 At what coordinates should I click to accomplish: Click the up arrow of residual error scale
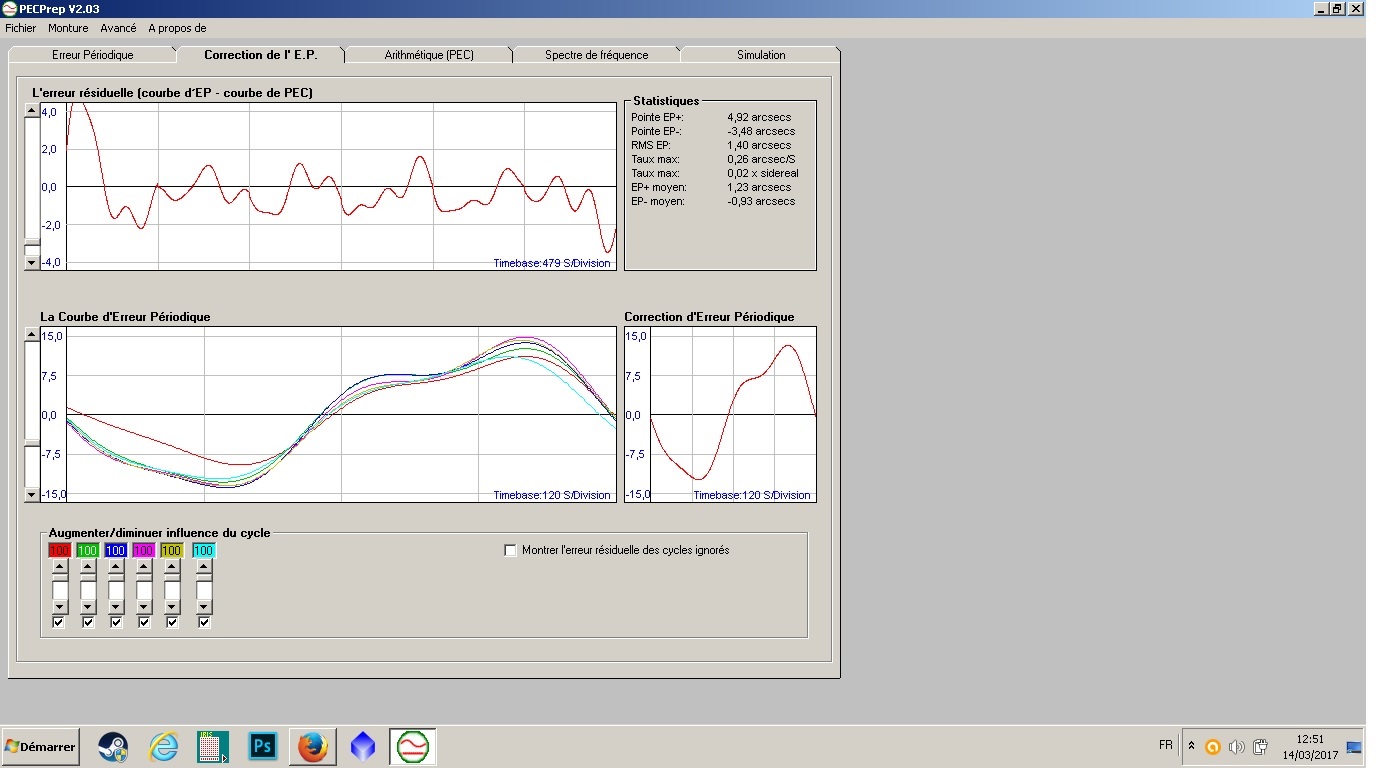click(32, 110)
